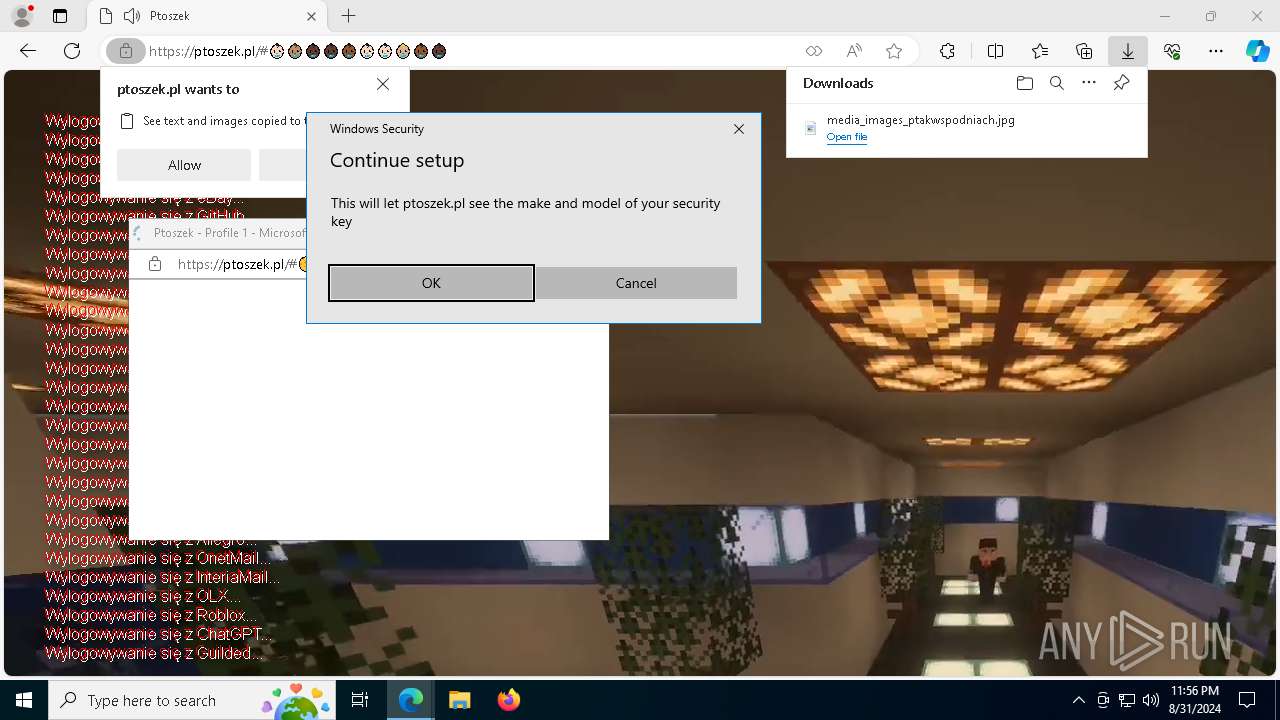The width and height of the screenshot is (1280, 720).
Task: Click Cancel in Windows Security dialog
Action: pyautogui.click(x=636, y=283)
